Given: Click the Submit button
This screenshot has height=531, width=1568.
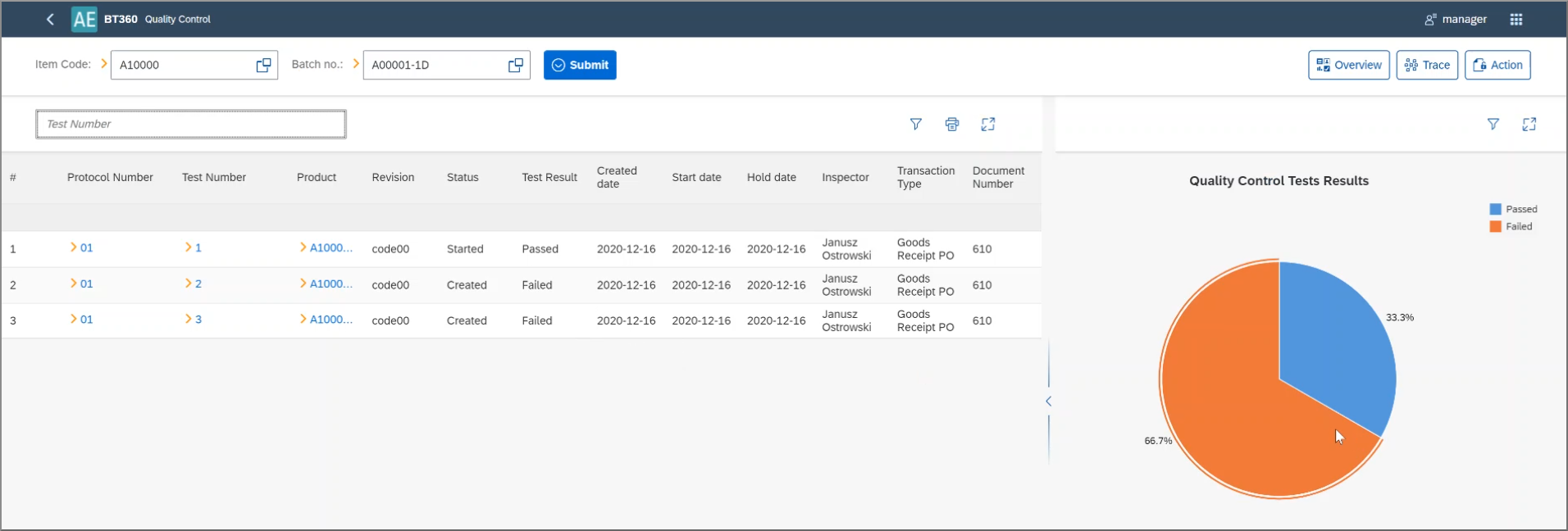Looking at the screenshot, I should click(x=580, y=65).
